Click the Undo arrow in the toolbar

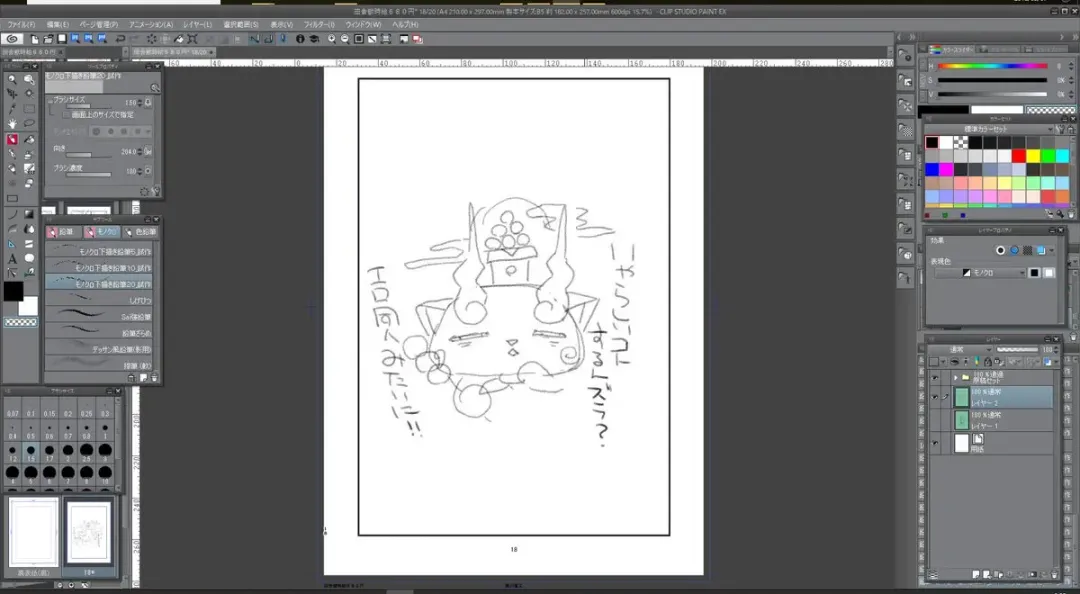click(x=121, y=39)
